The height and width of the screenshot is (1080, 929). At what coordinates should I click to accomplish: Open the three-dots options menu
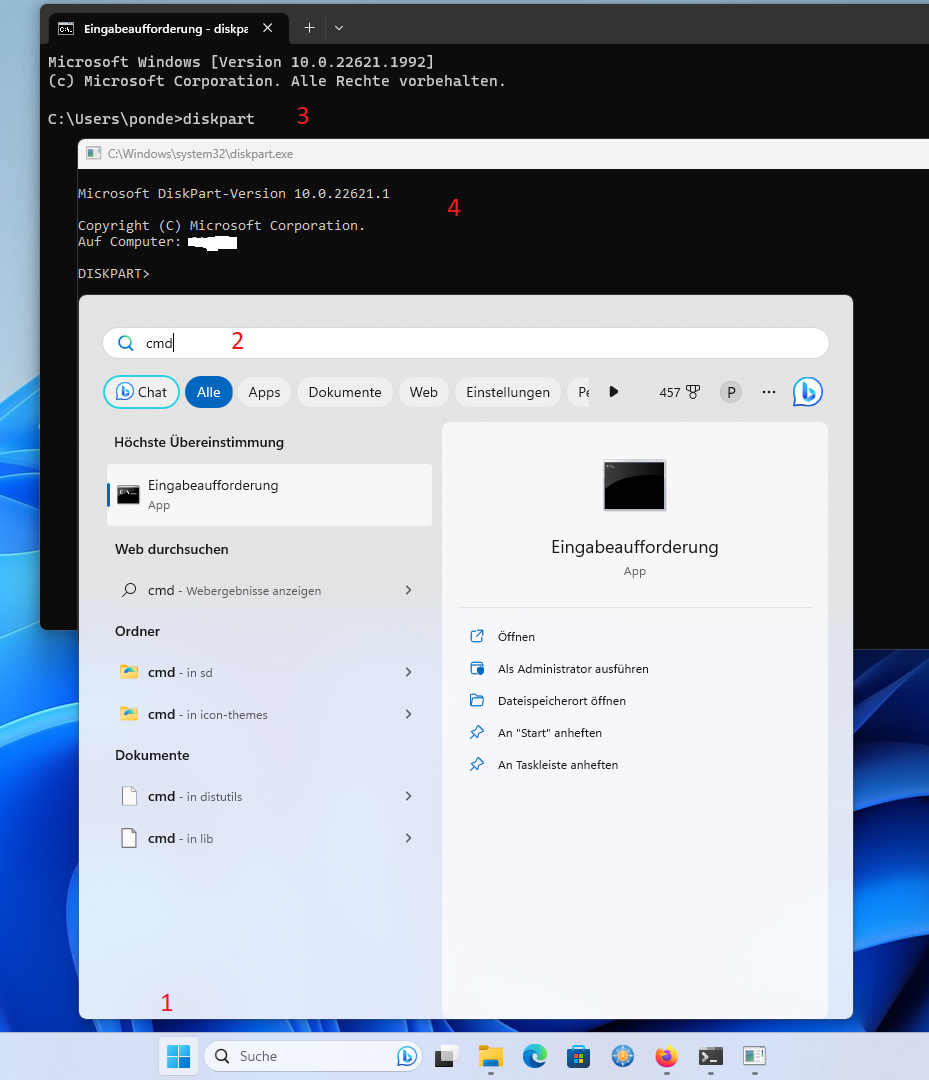pyautogui.click(x=769, y=392)
